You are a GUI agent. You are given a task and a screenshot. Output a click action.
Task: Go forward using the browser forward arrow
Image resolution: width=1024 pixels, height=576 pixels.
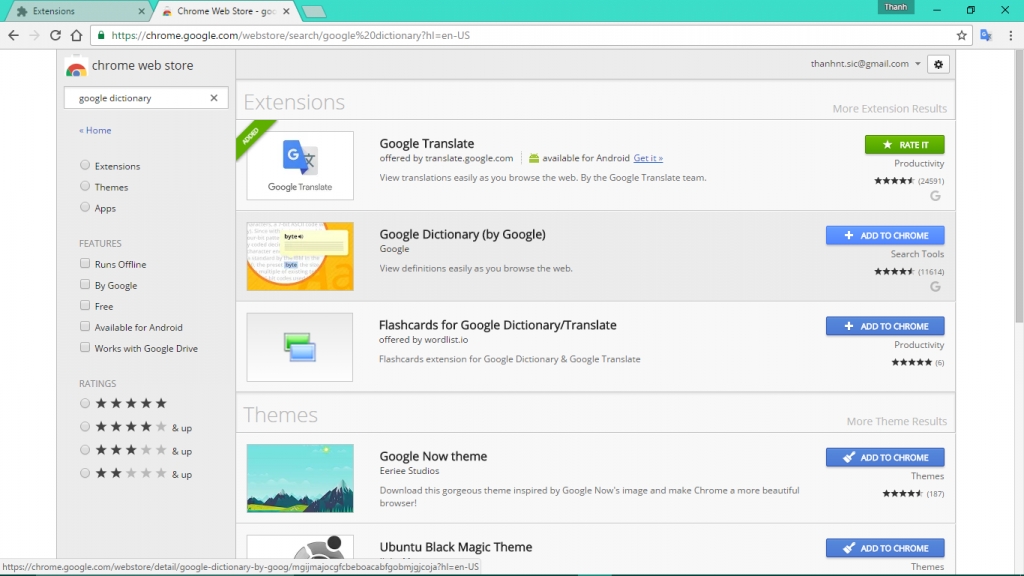(x=35, y=35)
